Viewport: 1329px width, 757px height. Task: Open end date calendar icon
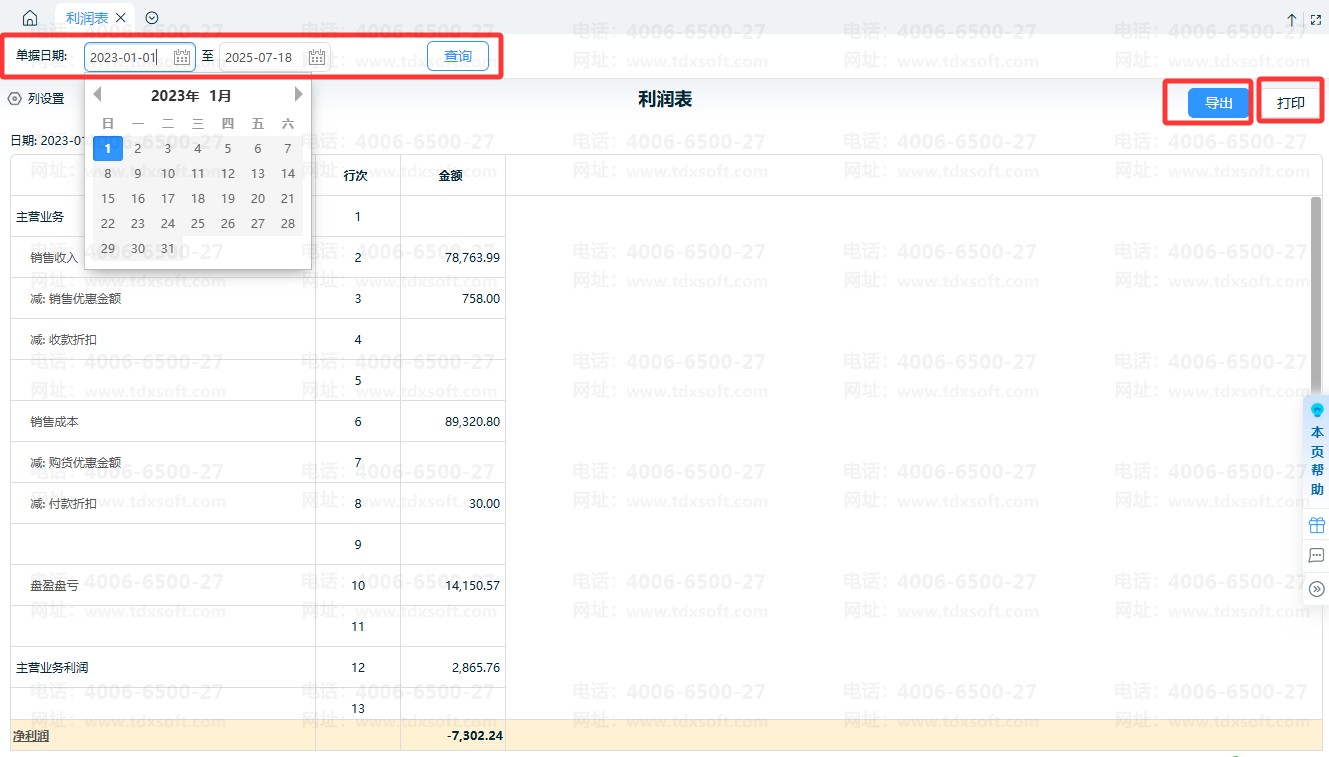[x=317, y=57]
